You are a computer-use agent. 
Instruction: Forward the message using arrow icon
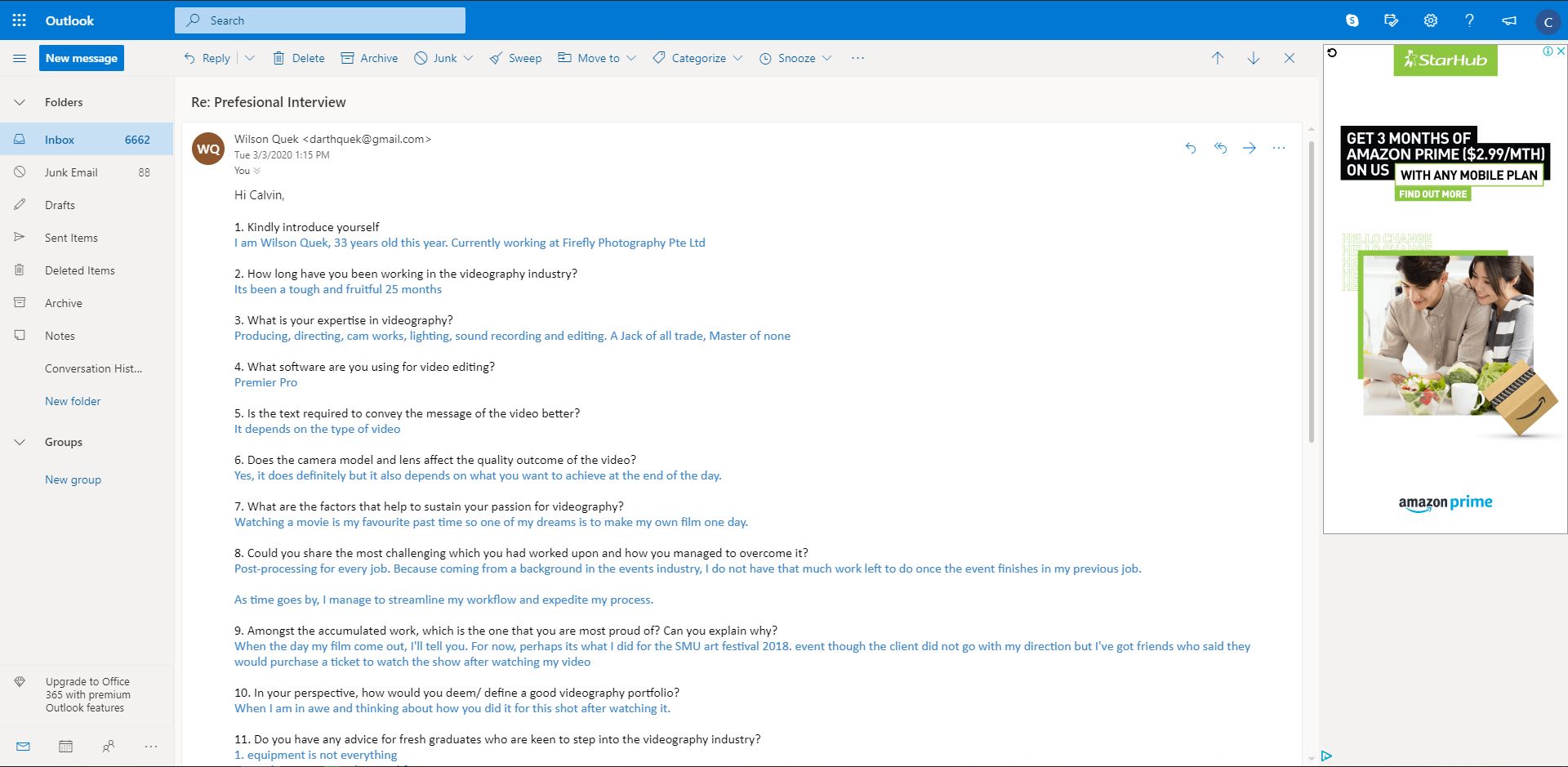pyautogui.click(x=1249, y=148)
